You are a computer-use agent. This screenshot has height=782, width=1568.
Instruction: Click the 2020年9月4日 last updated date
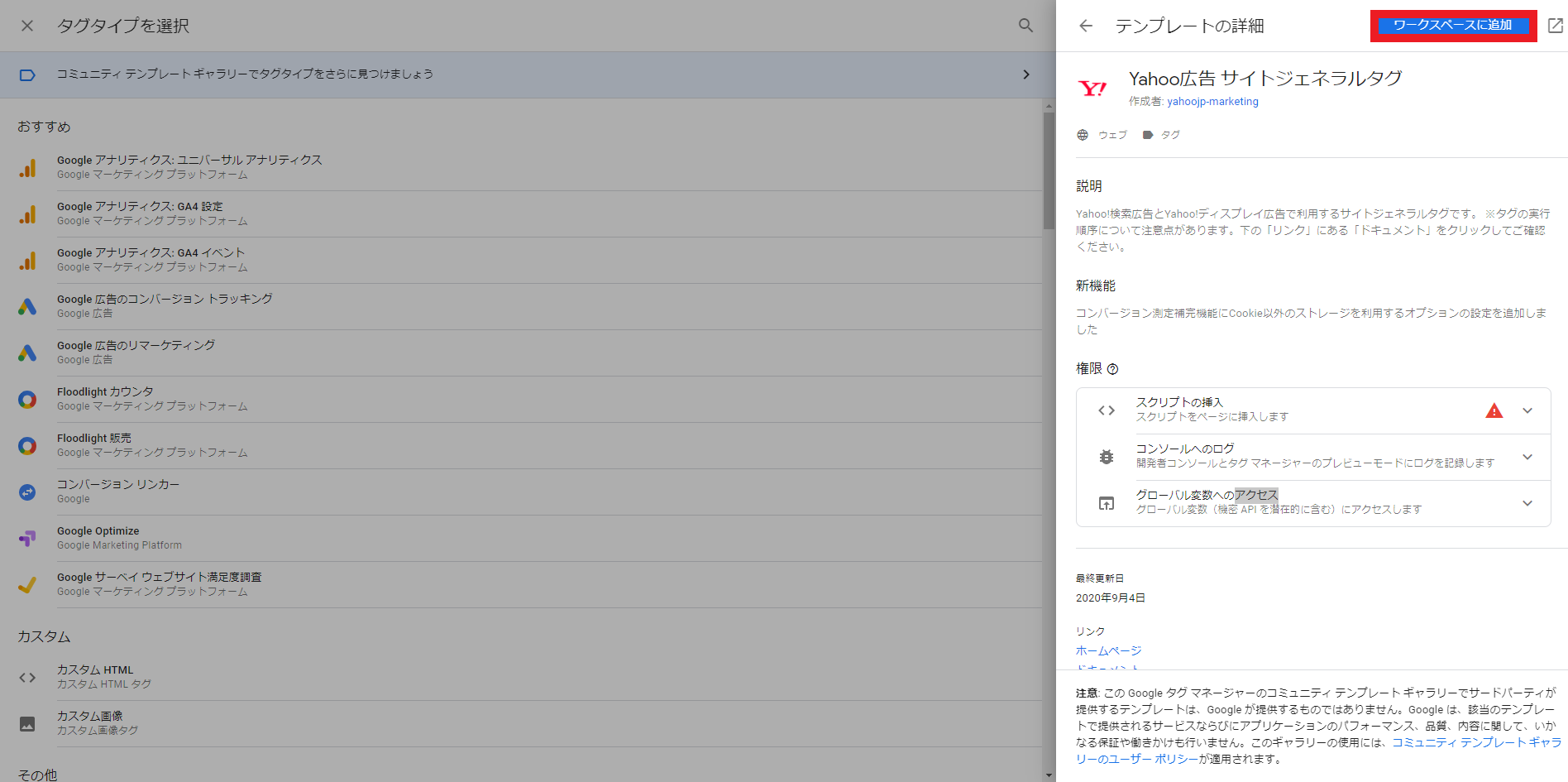1111,598
